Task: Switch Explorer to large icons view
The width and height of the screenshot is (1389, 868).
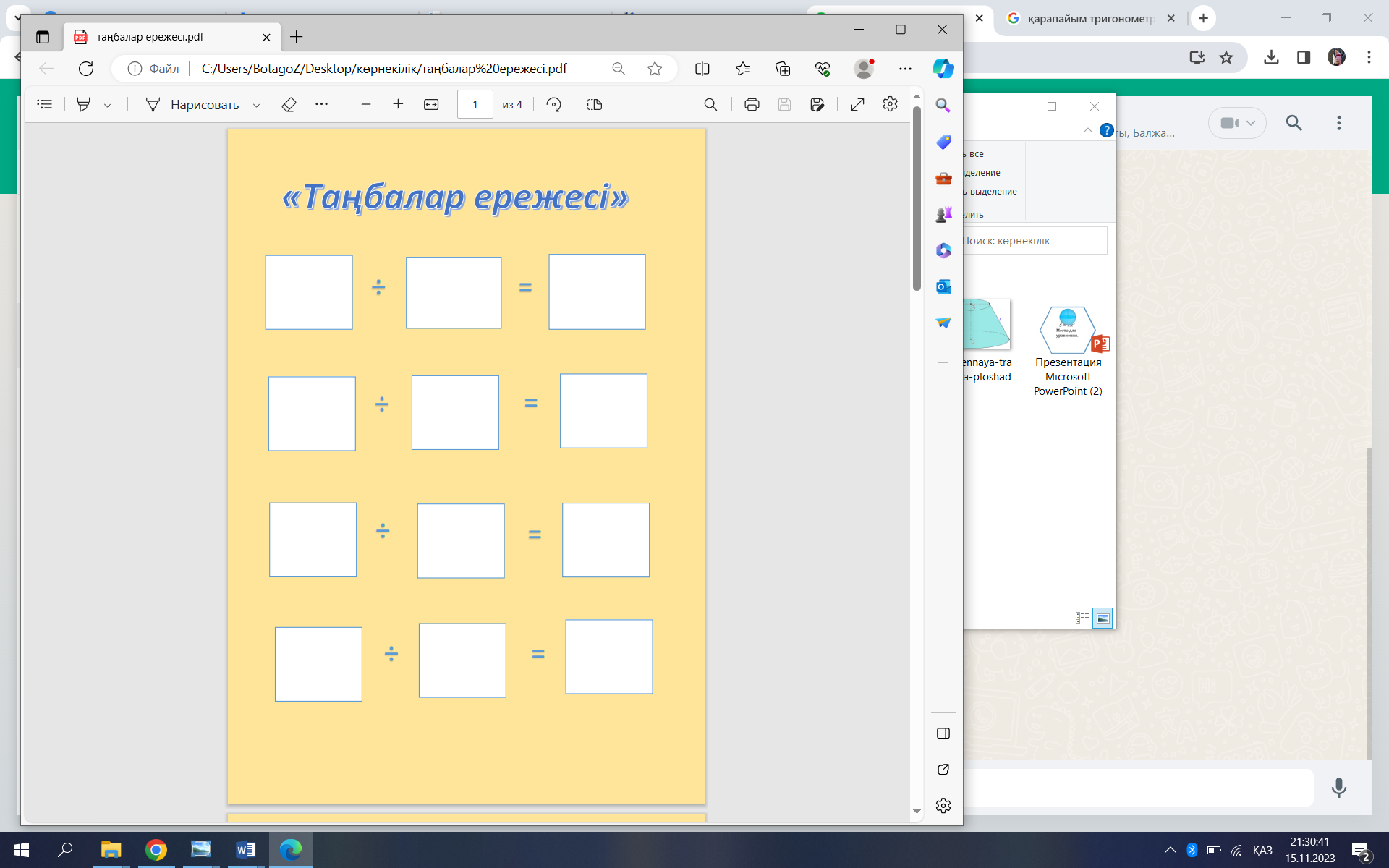Action: click(1103, 618)
